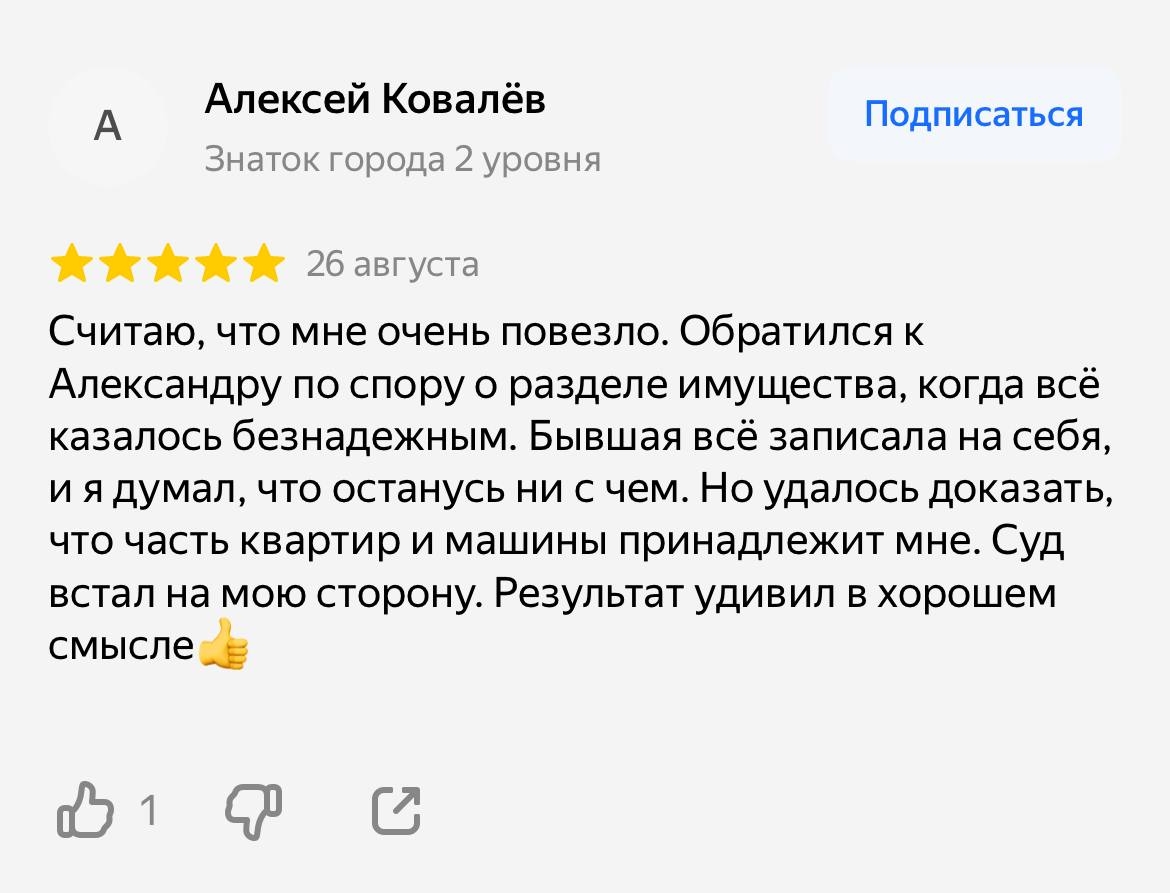Click the like count number 1

pos(148,809)
